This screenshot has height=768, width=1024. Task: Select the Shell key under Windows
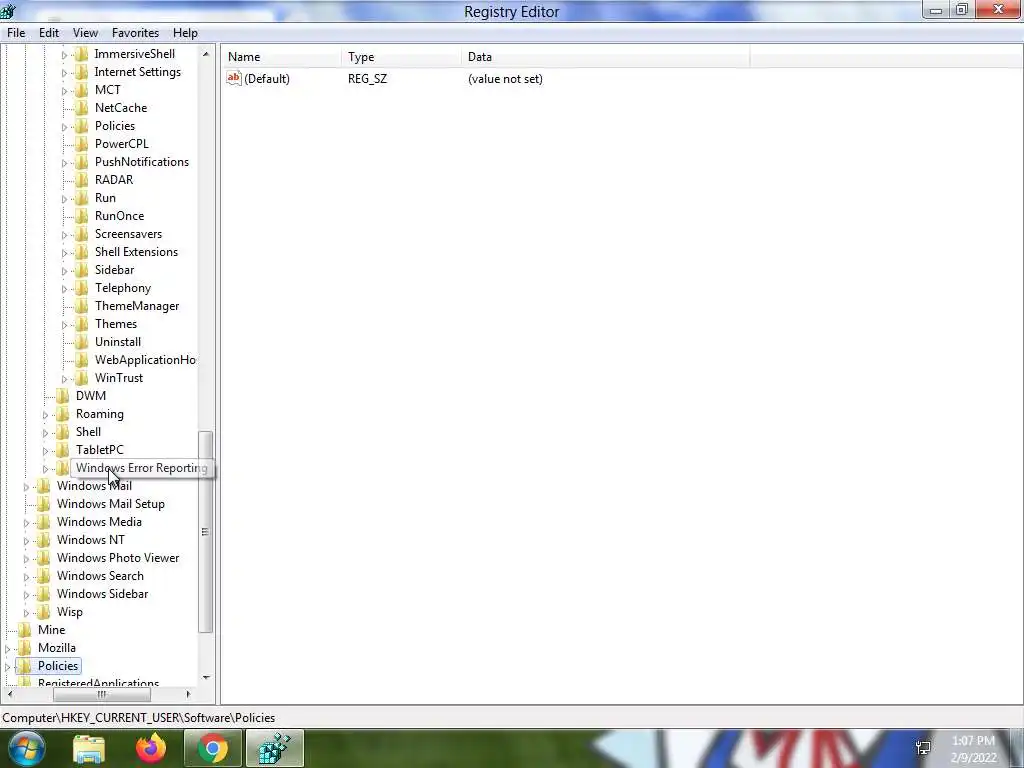point(88,432)
